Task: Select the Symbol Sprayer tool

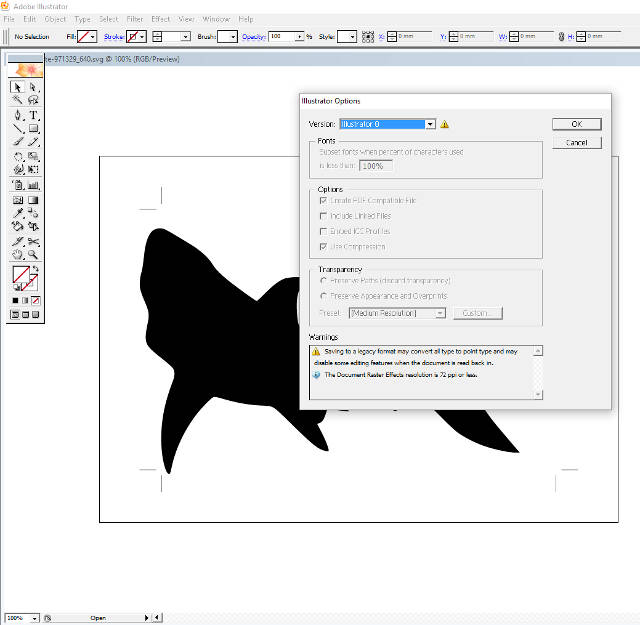Action: 17,185
